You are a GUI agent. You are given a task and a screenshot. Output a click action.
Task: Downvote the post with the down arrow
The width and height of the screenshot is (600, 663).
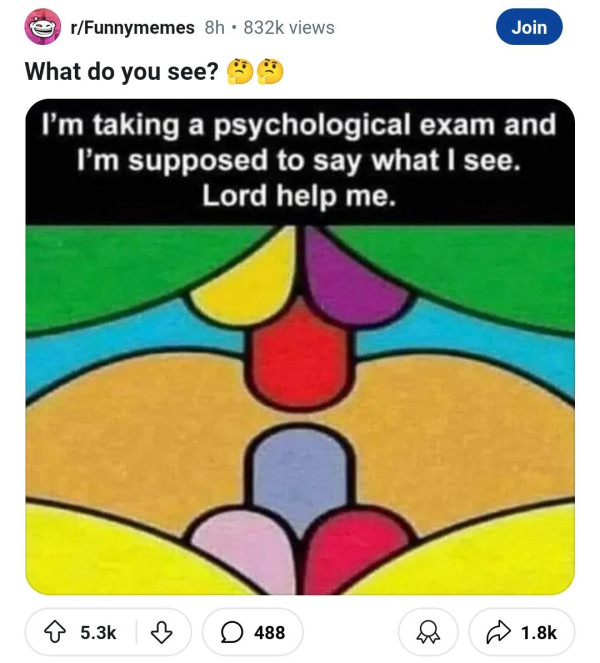click(158, 632)
